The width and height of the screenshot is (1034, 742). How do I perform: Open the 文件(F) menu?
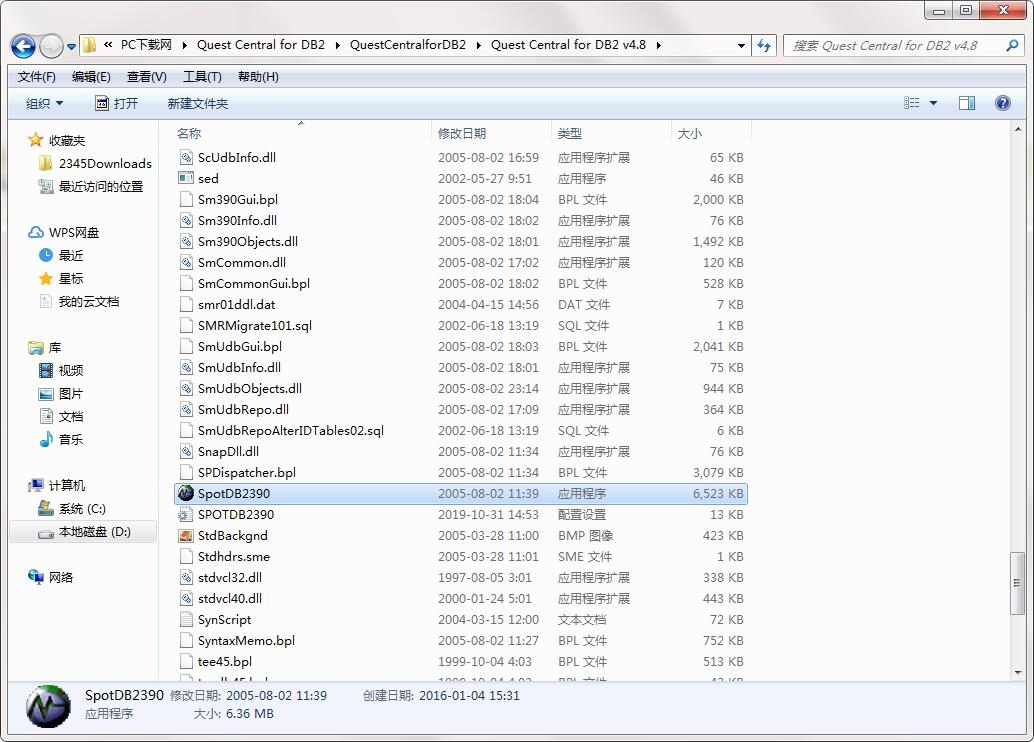click(36, 77)
